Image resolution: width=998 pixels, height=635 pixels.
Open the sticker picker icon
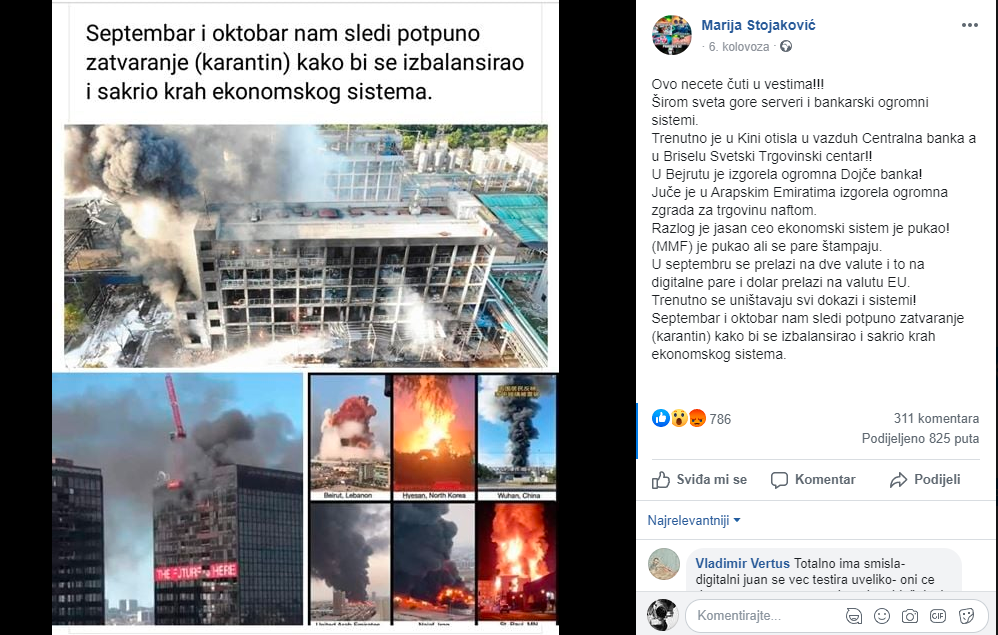[966, 615]
